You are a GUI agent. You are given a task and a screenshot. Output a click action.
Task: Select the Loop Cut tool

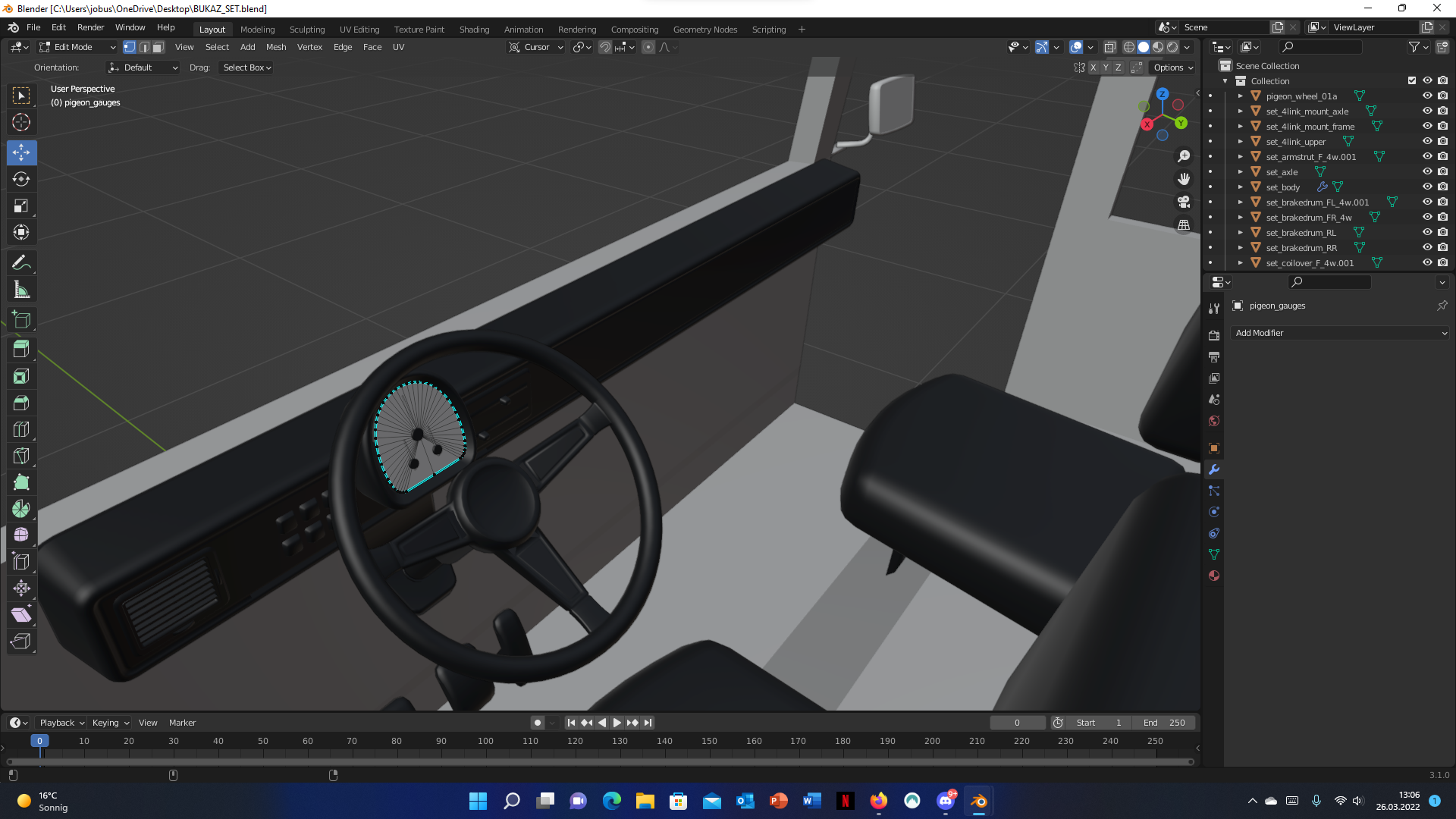pos(21,429)
